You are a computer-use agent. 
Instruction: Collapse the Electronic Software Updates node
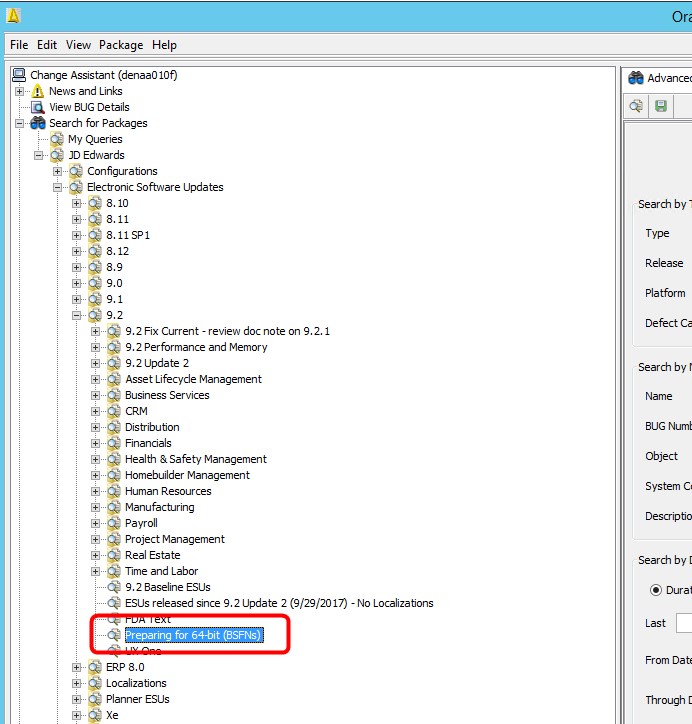(x=57, y=187)
